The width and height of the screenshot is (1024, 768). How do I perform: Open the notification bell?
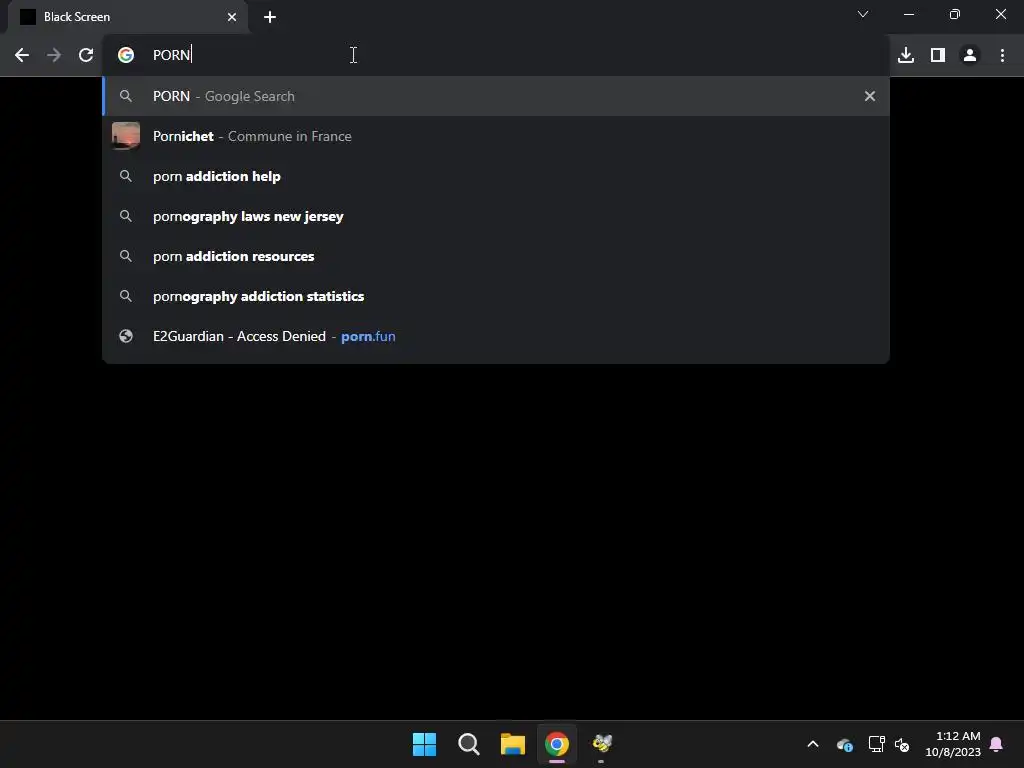[996, 744]
